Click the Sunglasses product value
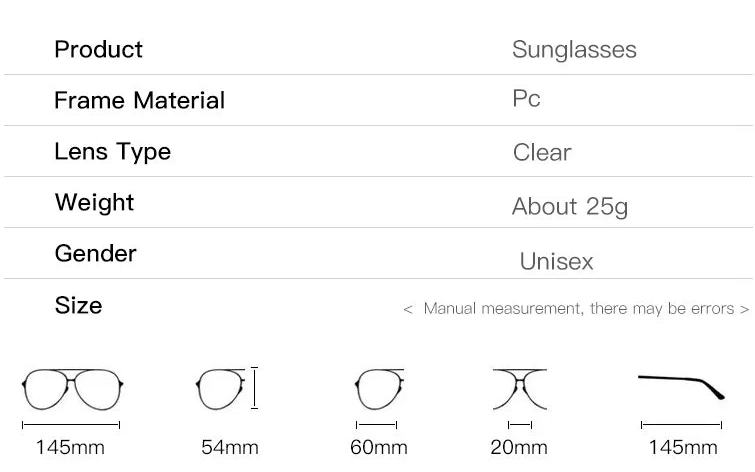 [x=574, y=50]
